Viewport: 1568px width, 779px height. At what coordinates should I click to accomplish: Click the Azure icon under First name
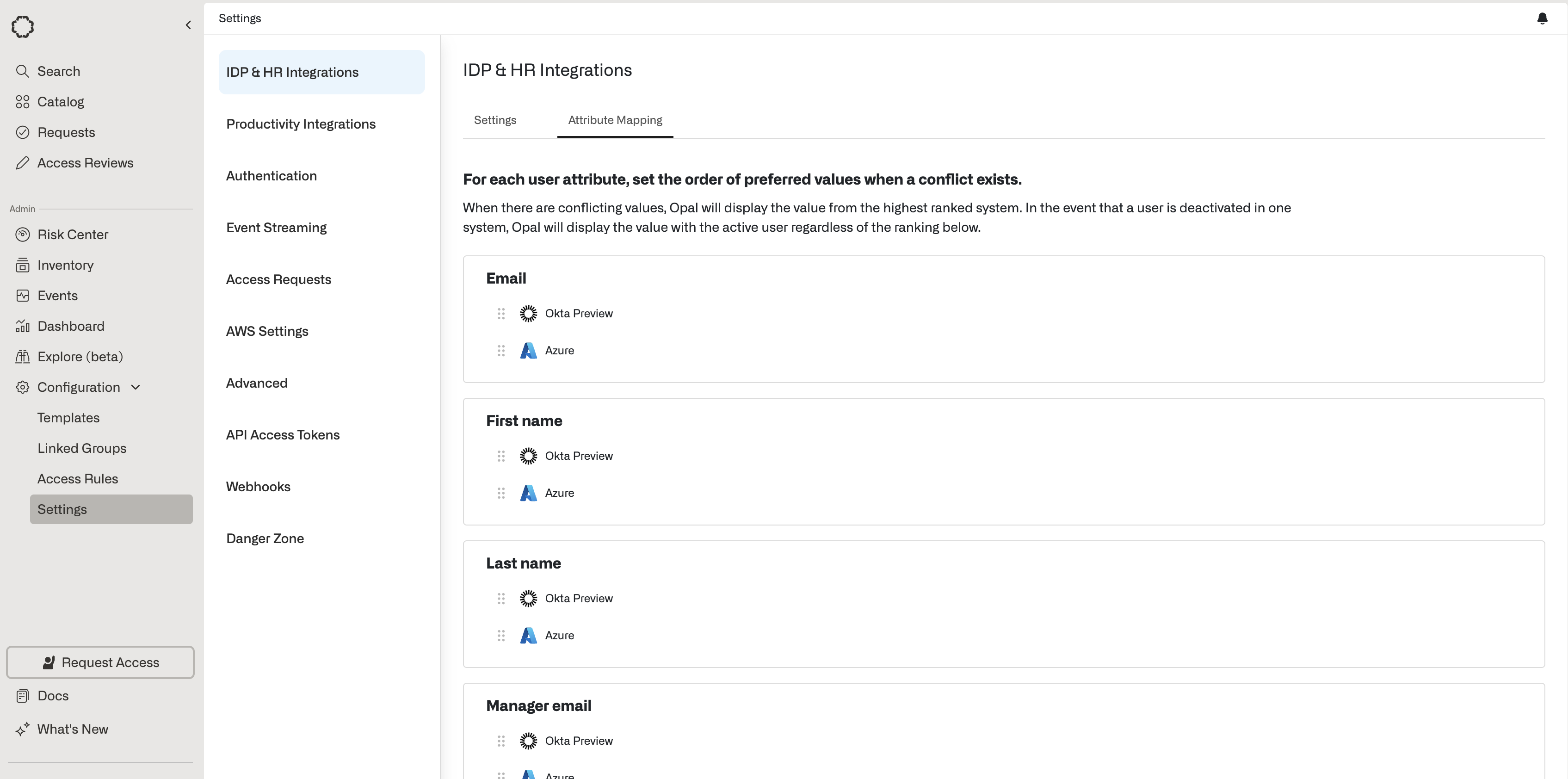tap(528, 493)
